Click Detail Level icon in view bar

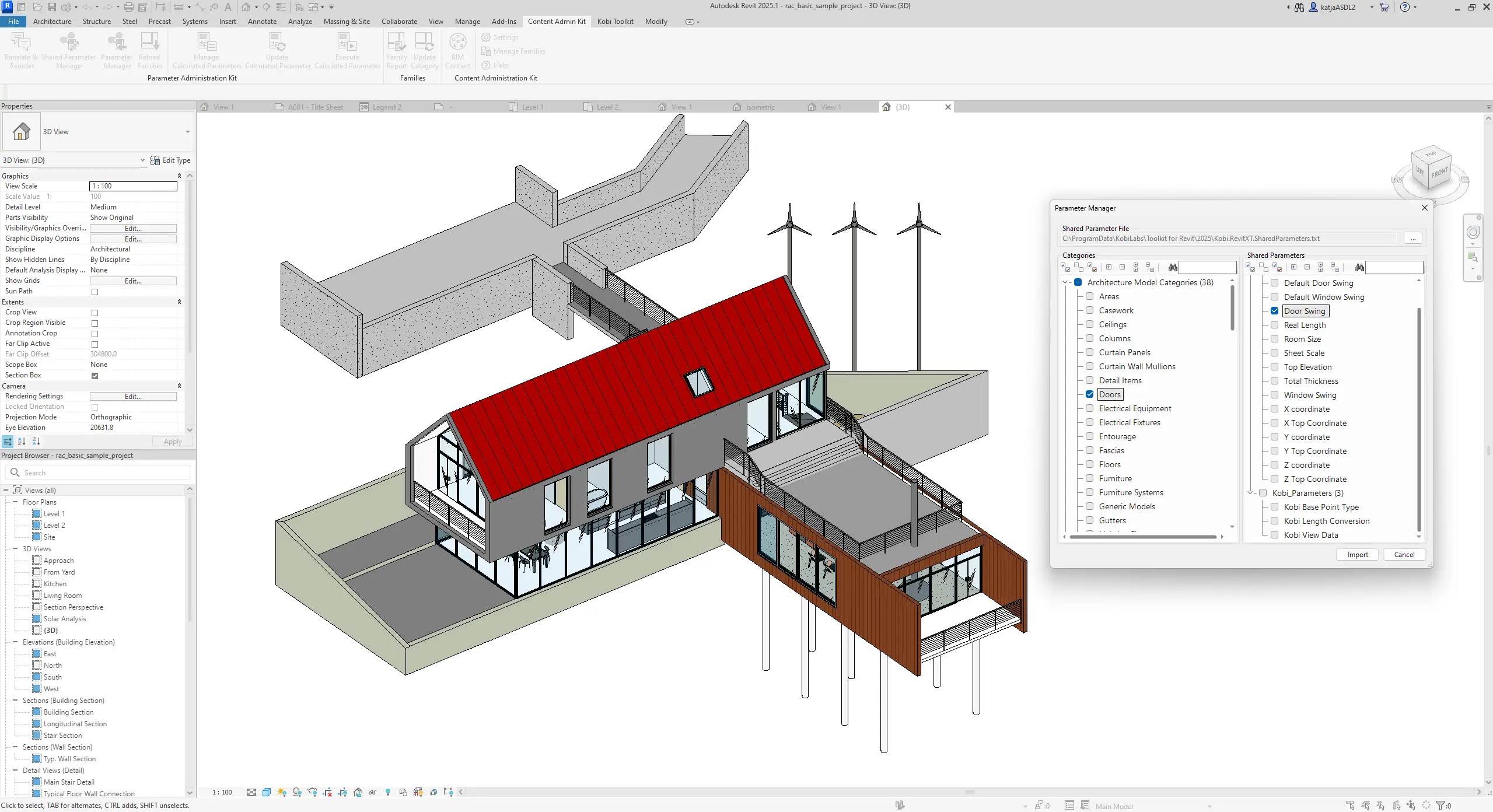point(251,792)
